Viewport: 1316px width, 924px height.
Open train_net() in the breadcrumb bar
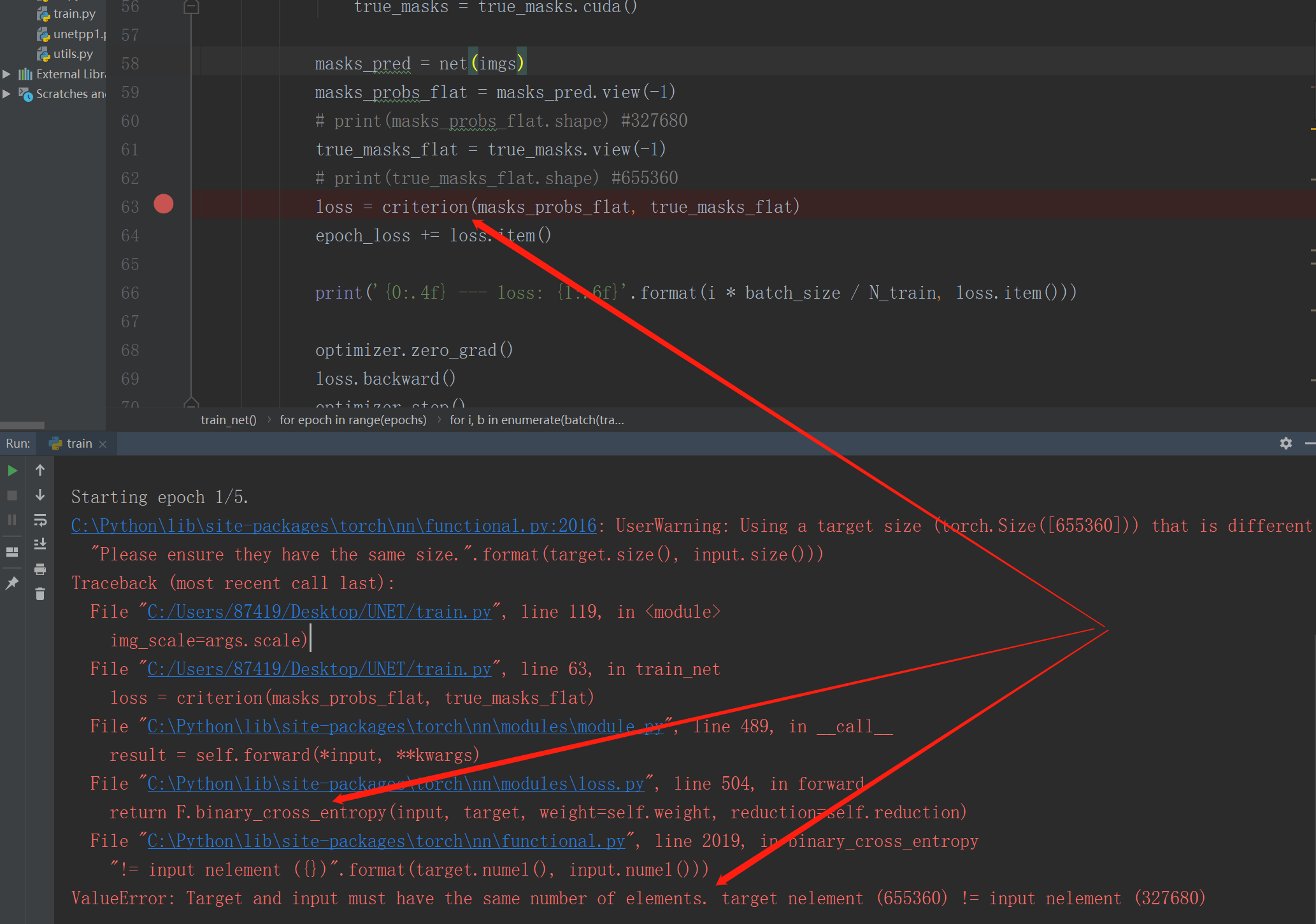227,420
